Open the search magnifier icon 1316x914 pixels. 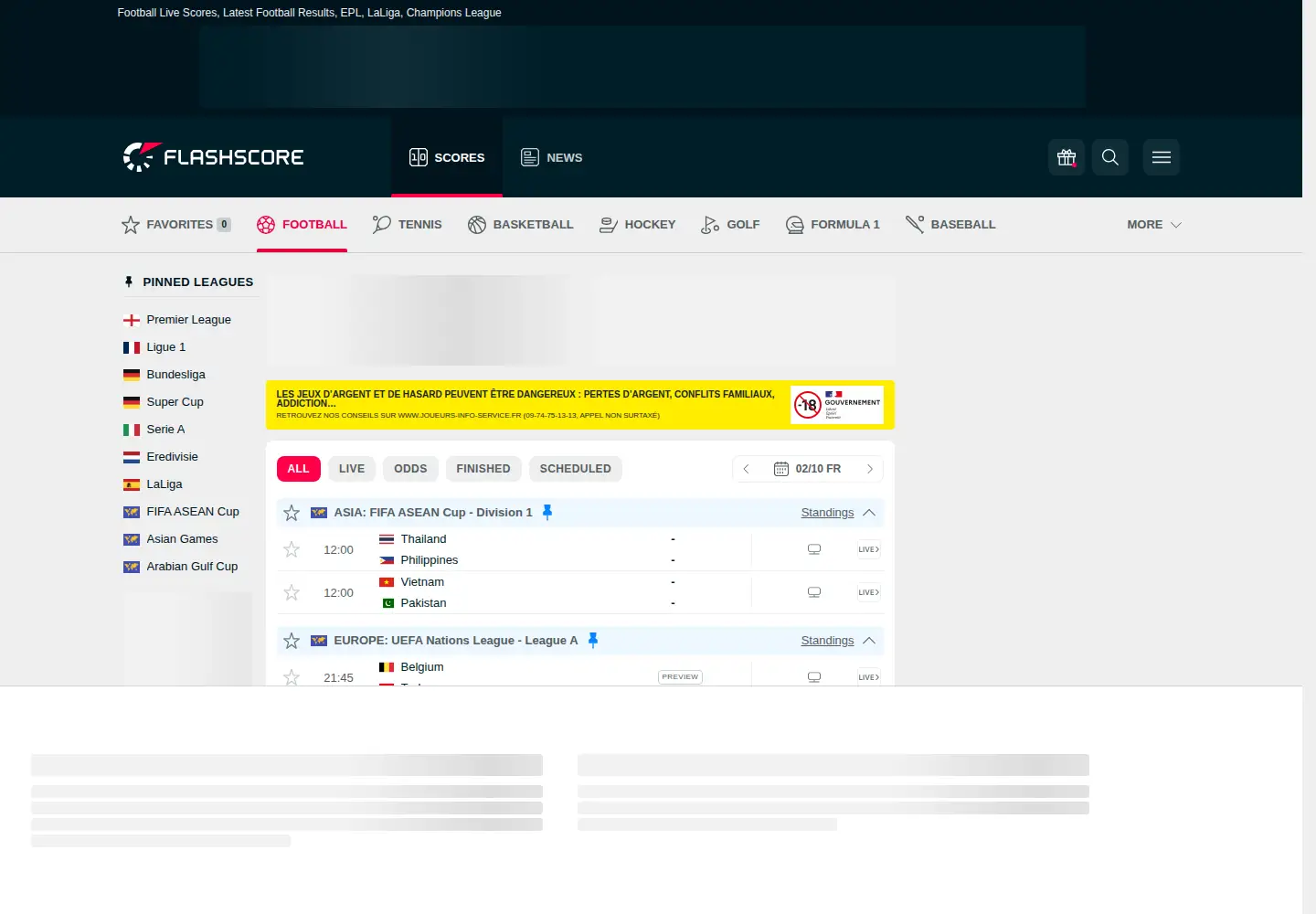[1109, 157]
